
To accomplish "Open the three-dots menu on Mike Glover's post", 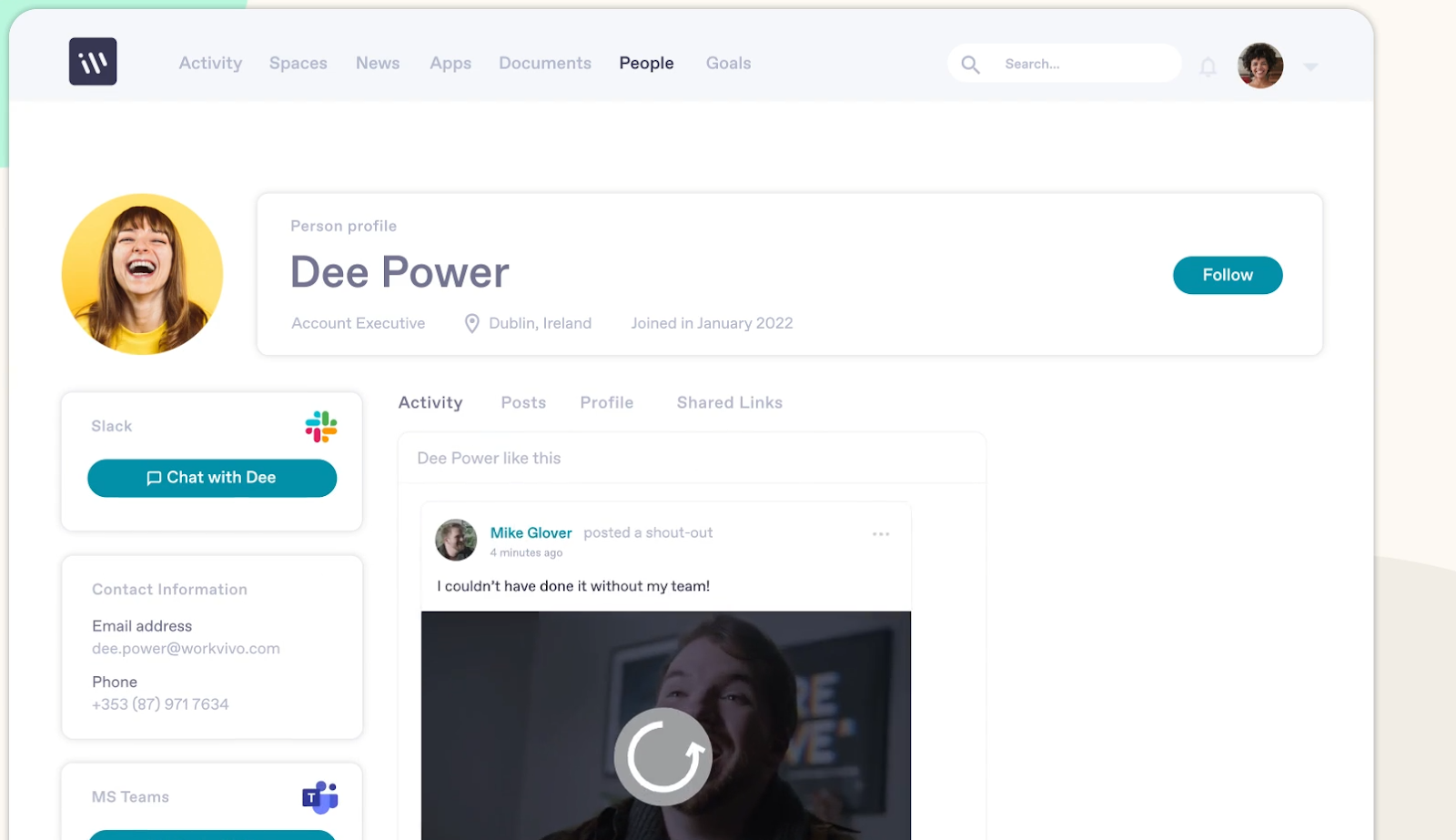I will [x=881, y=534].
